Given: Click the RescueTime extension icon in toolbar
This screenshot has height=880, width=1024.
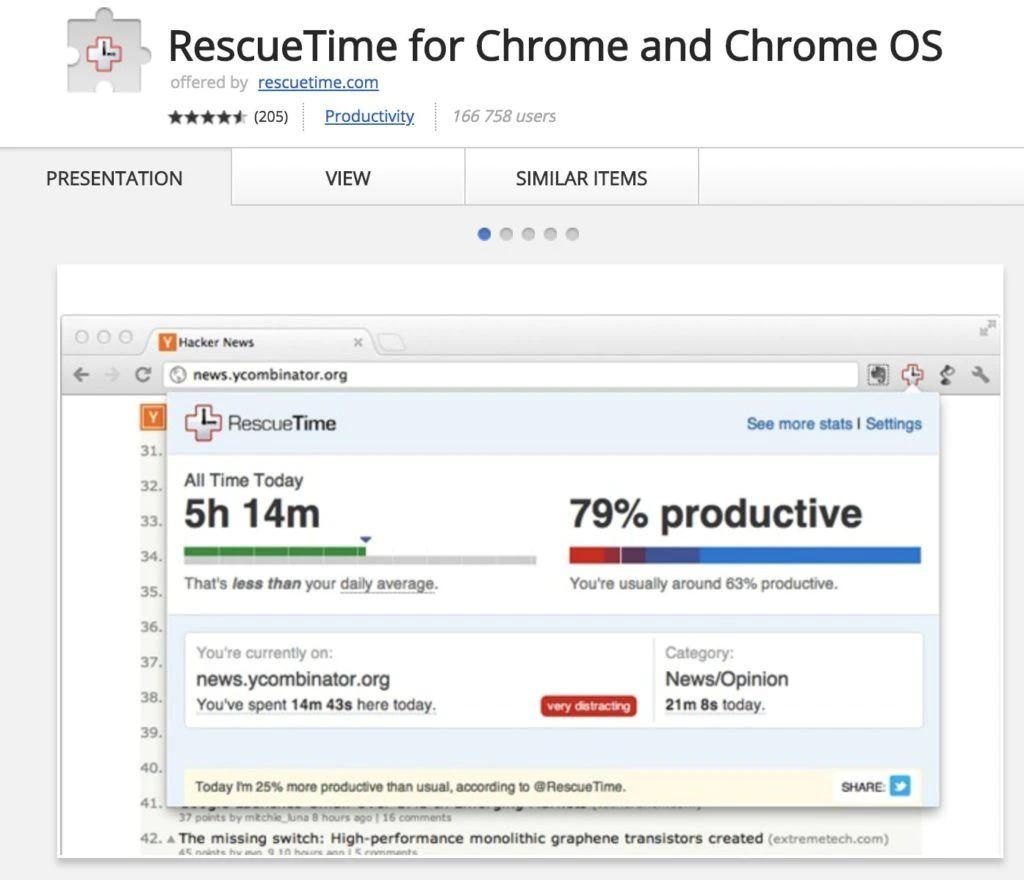Looking at the screenshot, I should (x=911, y=374).
